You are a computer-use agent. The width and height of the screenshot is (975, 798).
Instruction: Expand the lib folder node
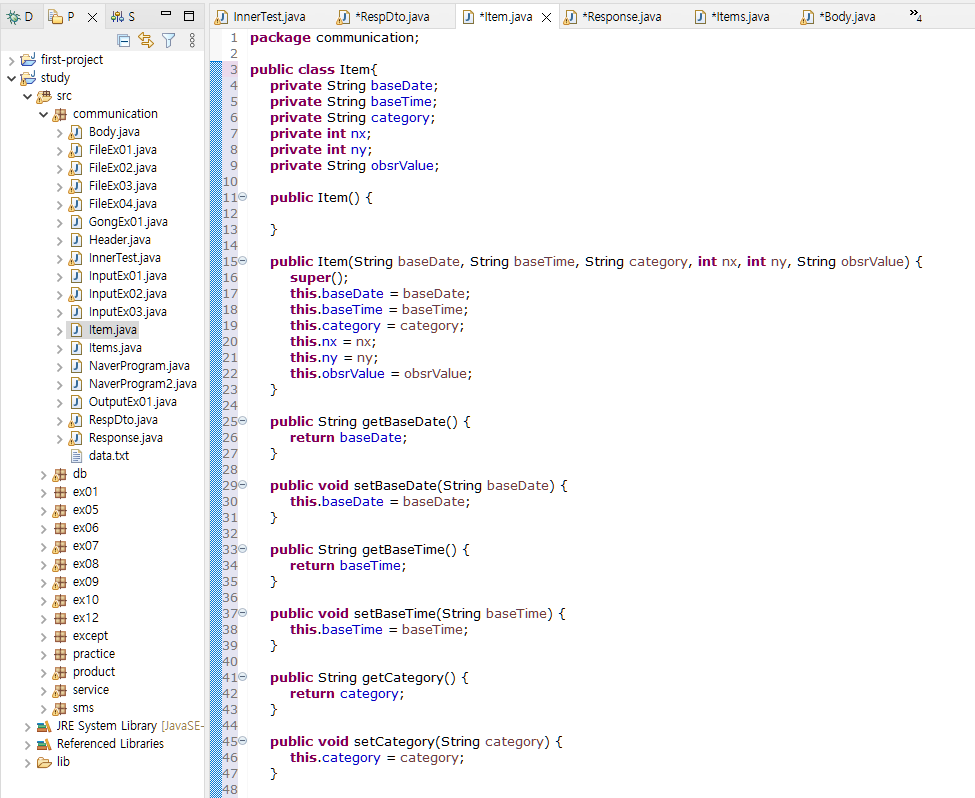27,763
